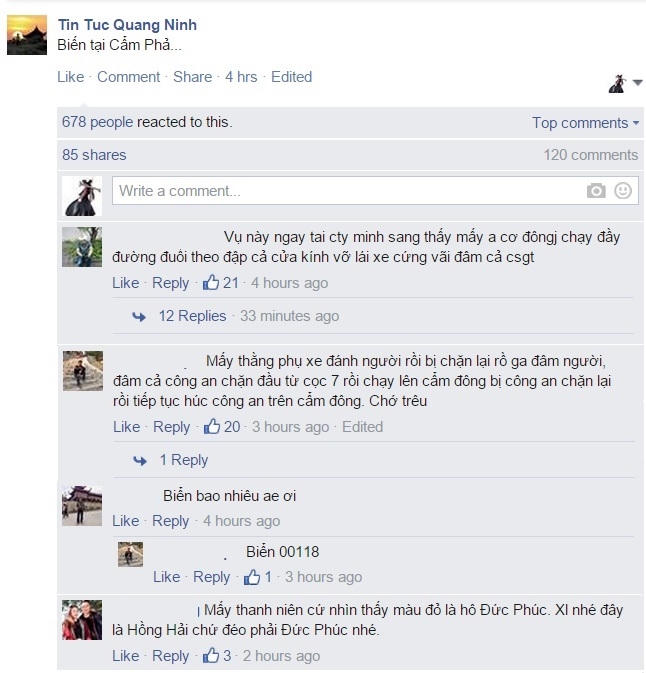
Task: Open the emoji smiley picker
Action: [x=623, y=190]
